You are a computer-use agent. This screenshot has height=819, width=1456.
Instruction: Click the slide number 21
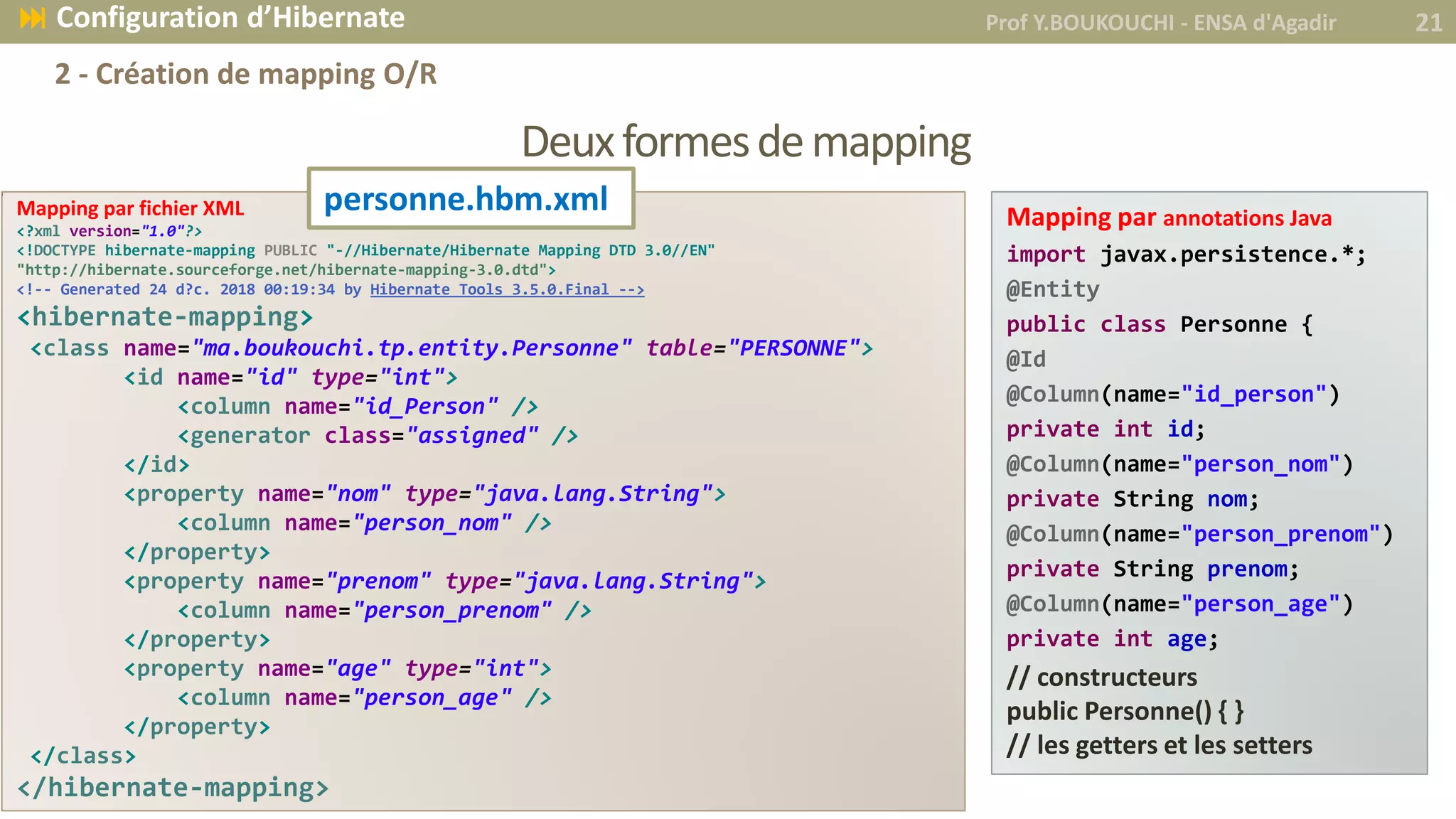(1428, 23)
